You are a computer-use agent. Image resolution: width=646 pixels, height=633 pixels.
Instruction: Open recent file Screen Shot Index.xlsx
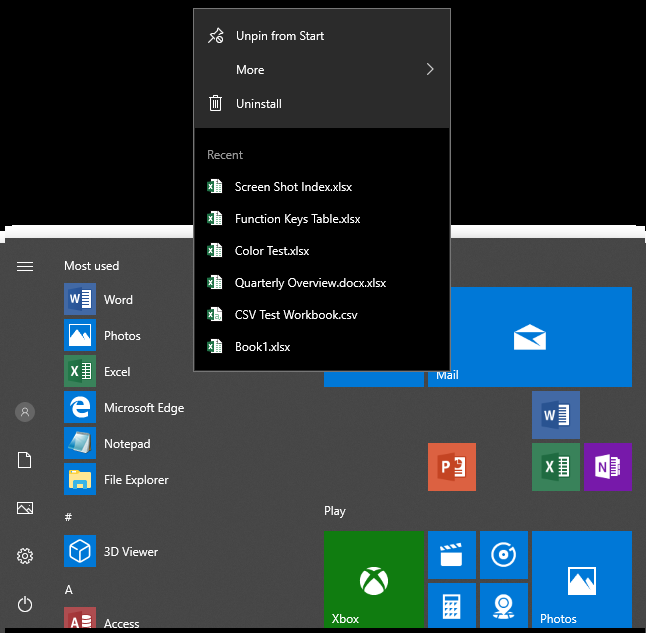pyautogui.click(x=322, y=187)
